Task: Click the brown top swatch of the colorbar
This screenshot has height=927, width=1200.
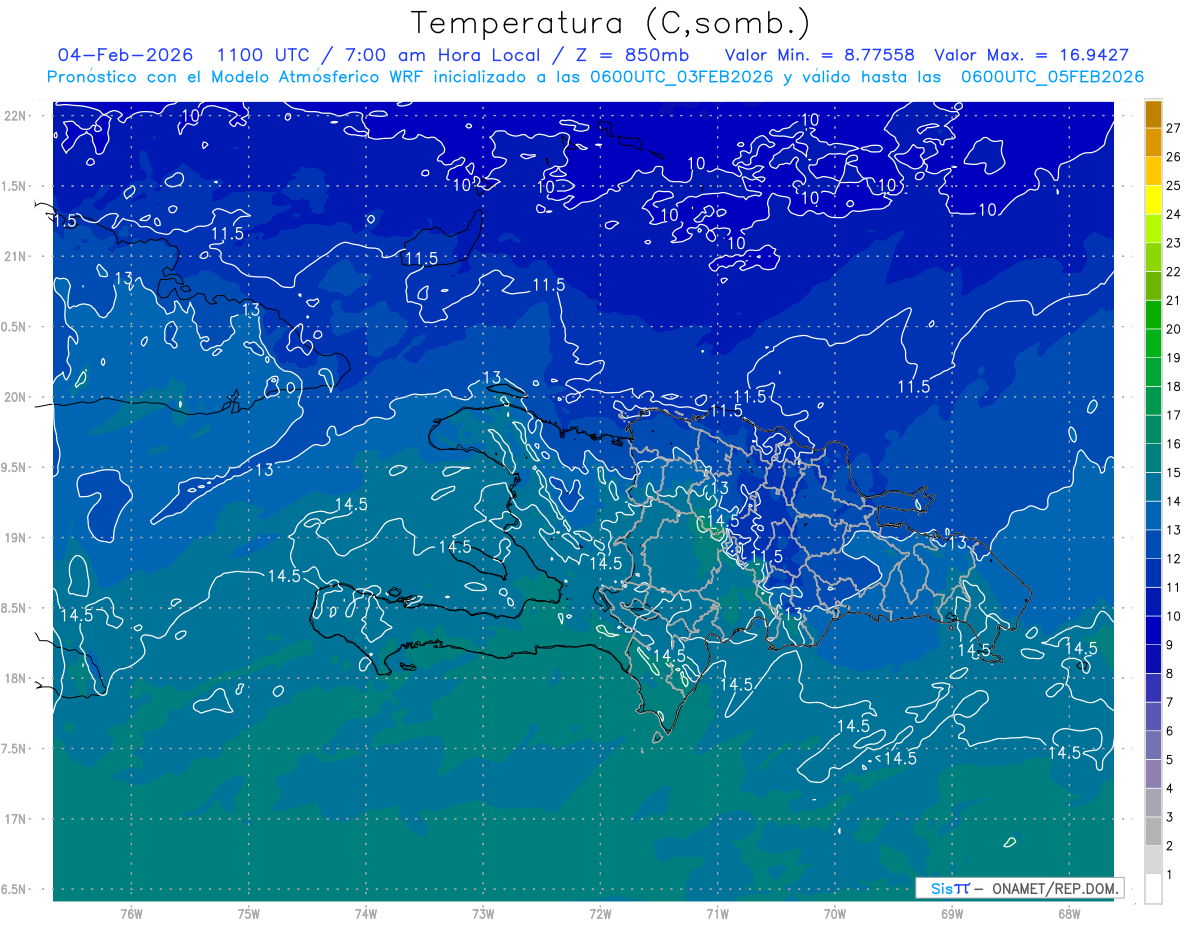Action: (x=1153, y=114)
